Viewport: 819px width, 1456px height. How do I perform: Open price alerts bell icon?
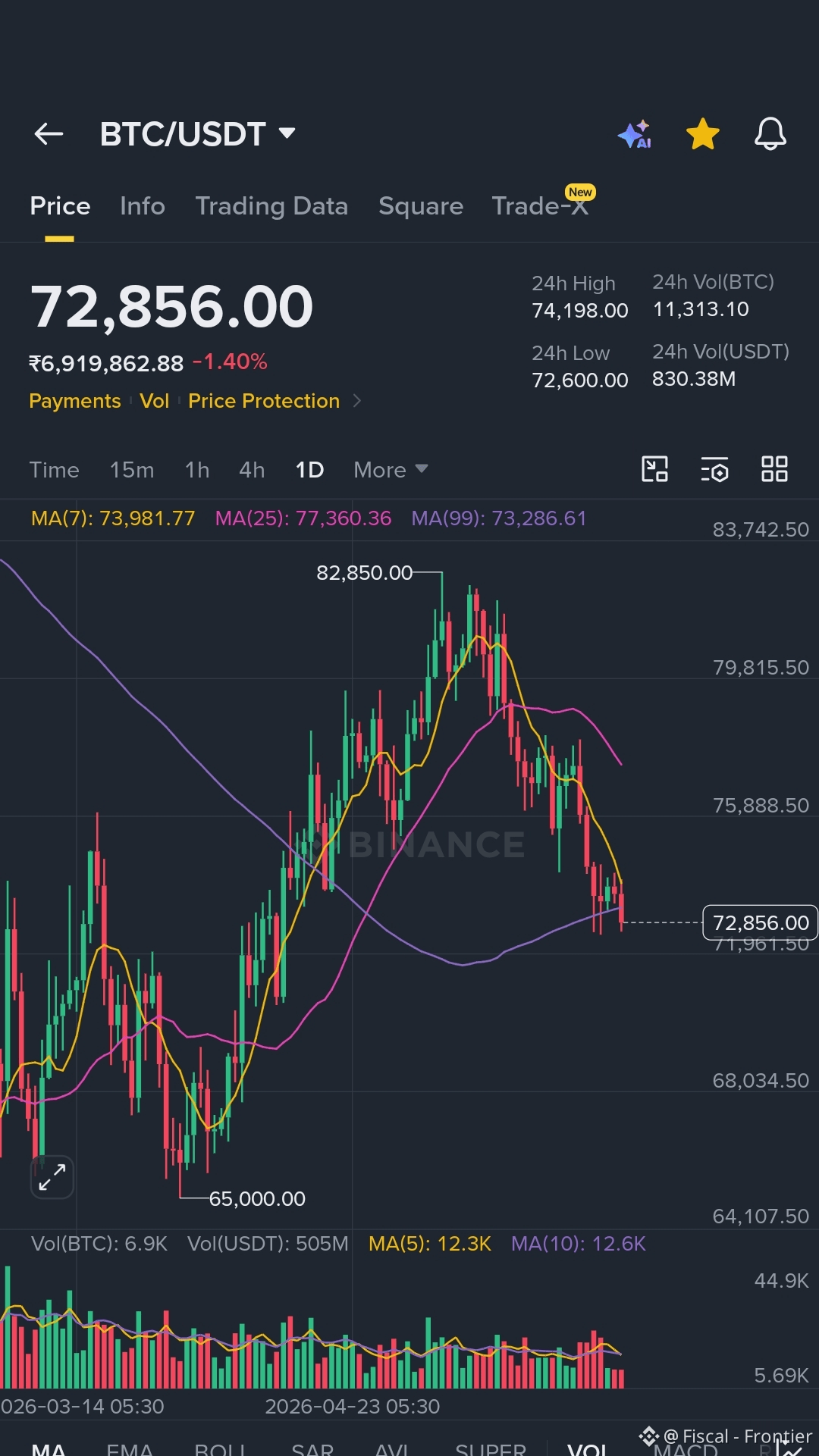tap(770, 134)
